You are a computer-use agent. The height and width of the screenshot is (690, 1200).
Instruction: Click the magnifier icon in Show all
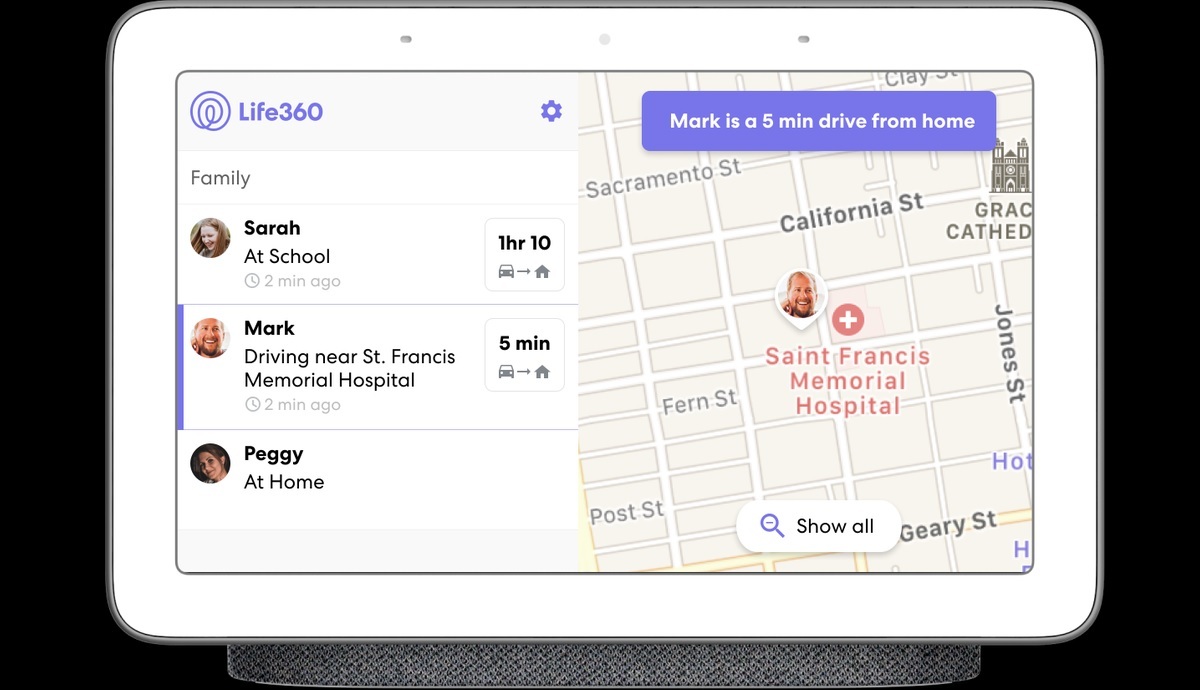pos(772,526)
